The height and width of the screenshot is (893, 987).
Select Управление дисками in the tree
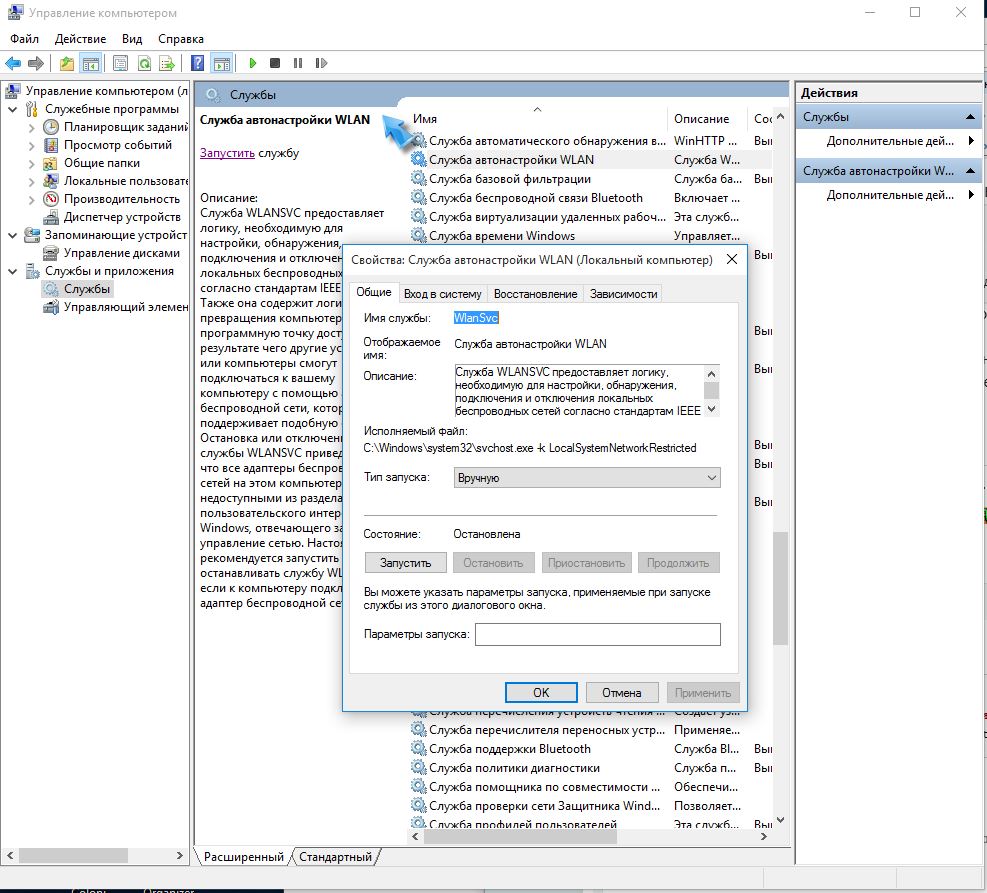(x=121, y=253)
